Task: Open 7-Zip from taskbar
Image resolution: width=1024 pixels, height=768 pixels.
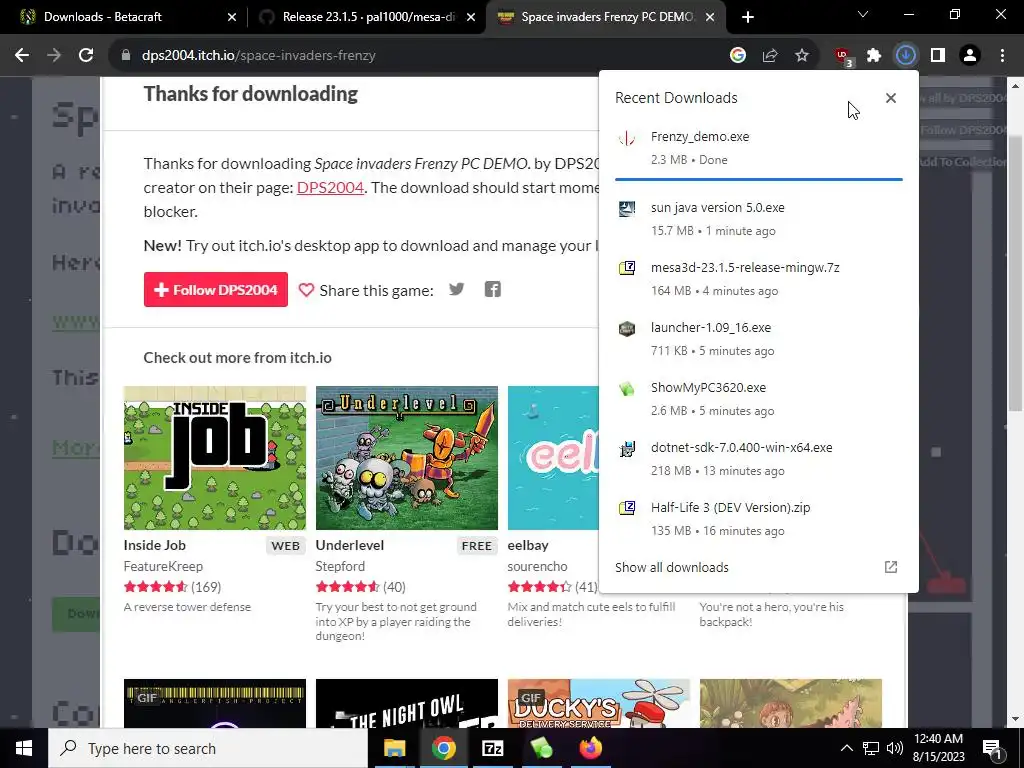Action: pos(492,748)
